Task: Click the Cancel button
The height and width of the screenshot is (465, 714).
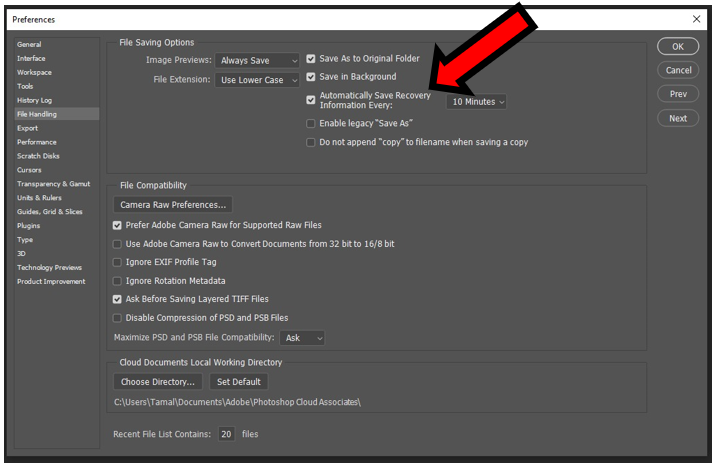Action: [678, 70]
